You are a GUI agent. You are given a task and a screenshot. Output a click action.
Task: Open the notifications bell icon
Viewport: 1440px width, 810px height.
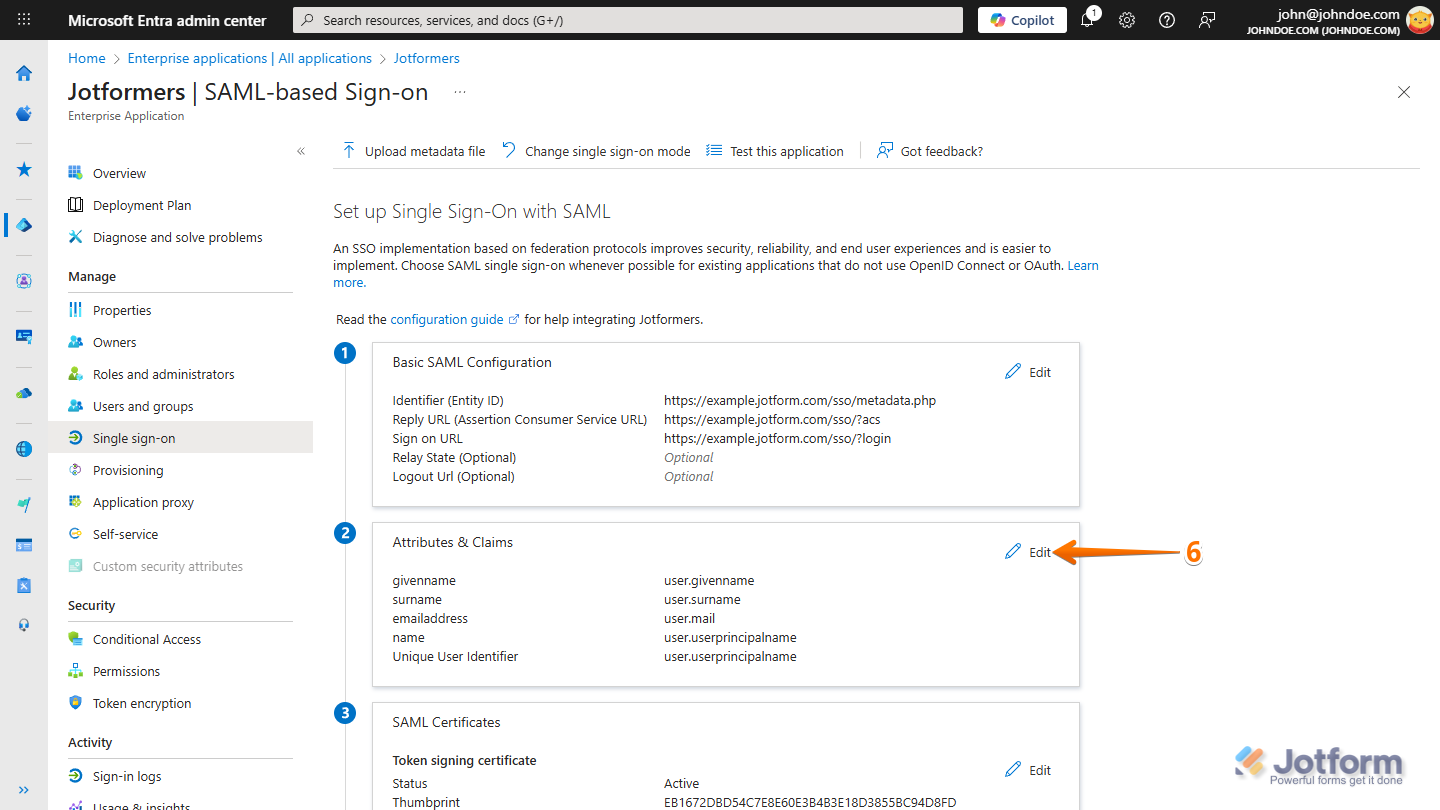coord(1088,20)
